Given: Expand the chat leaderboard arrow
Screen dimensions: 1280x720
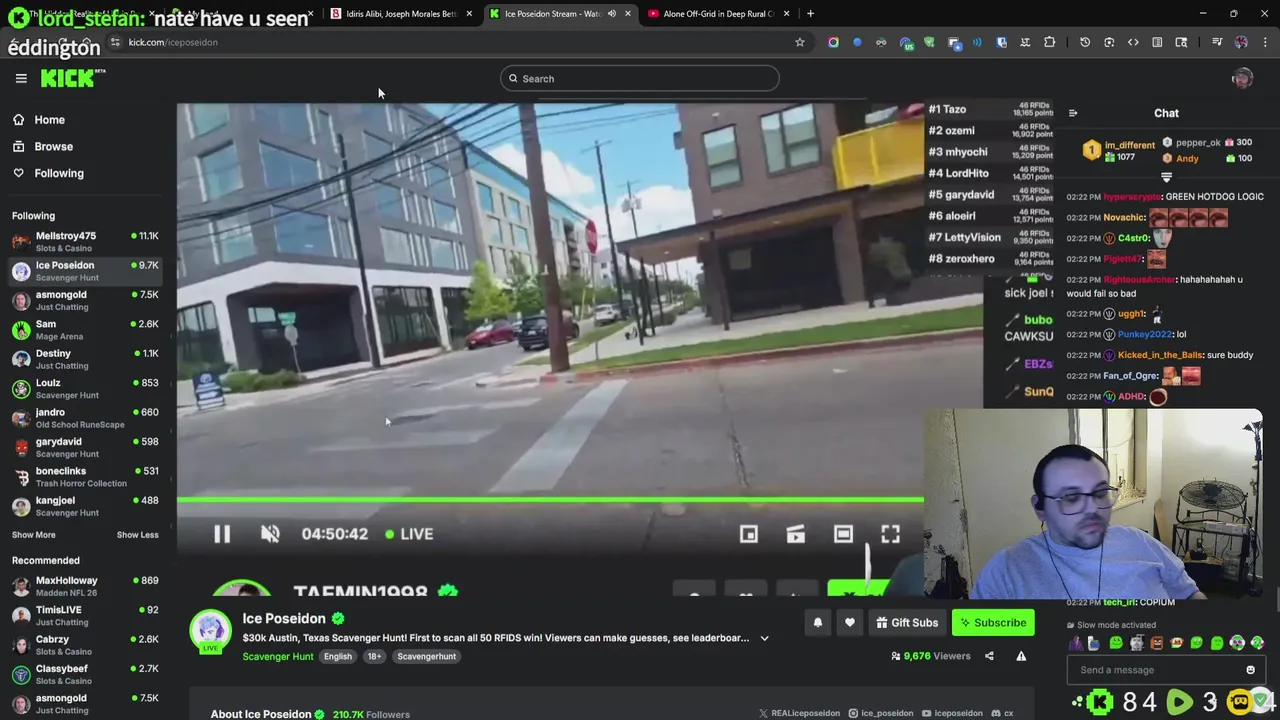Looking at the screenshot, I should [1166, 177].
